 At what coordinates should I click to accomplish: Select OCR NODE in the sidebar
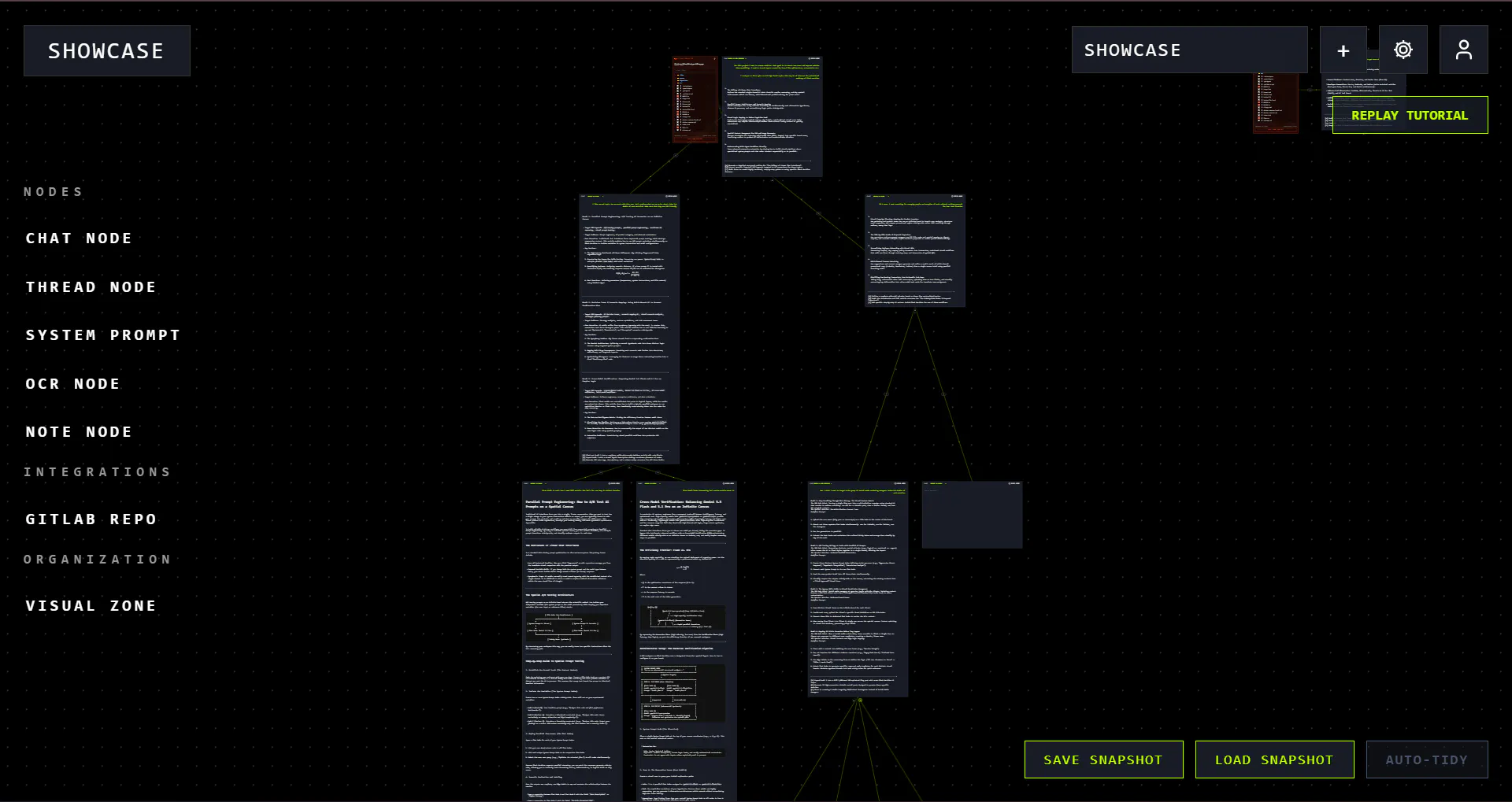pyautogui.click(x=73, y=384)
